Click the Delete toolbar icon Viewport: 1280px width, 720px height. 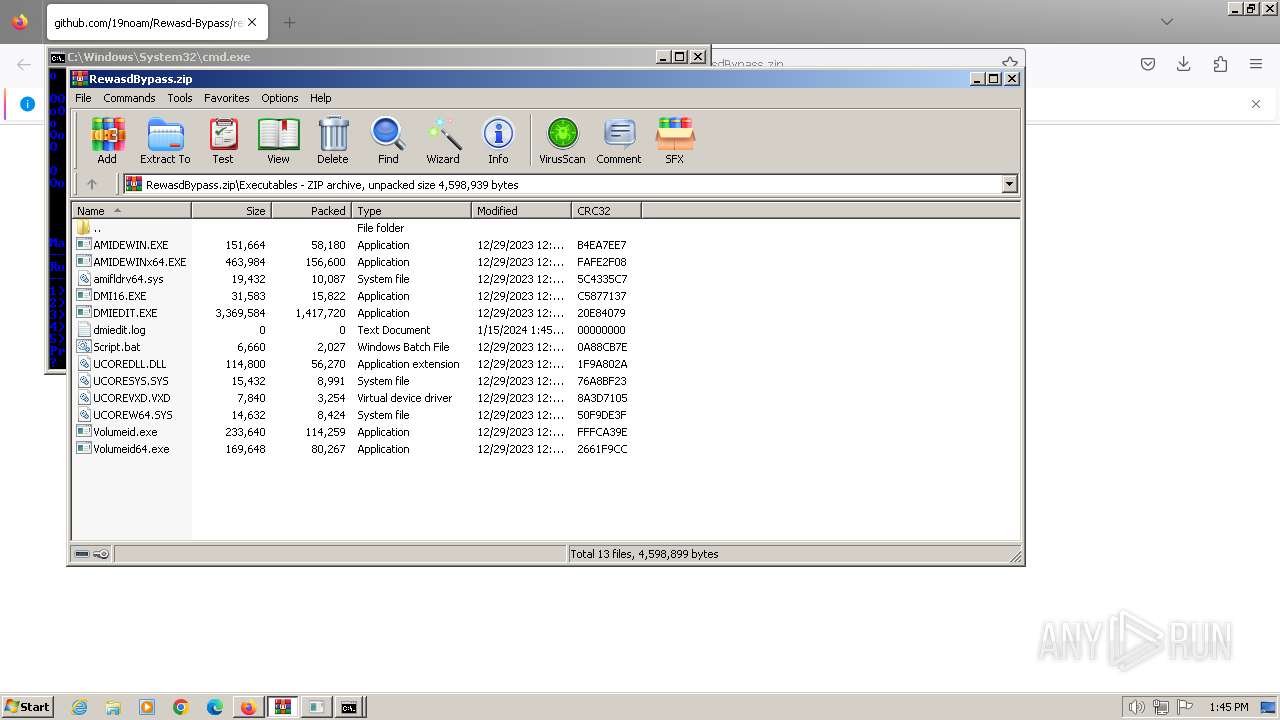pos(333,140)
